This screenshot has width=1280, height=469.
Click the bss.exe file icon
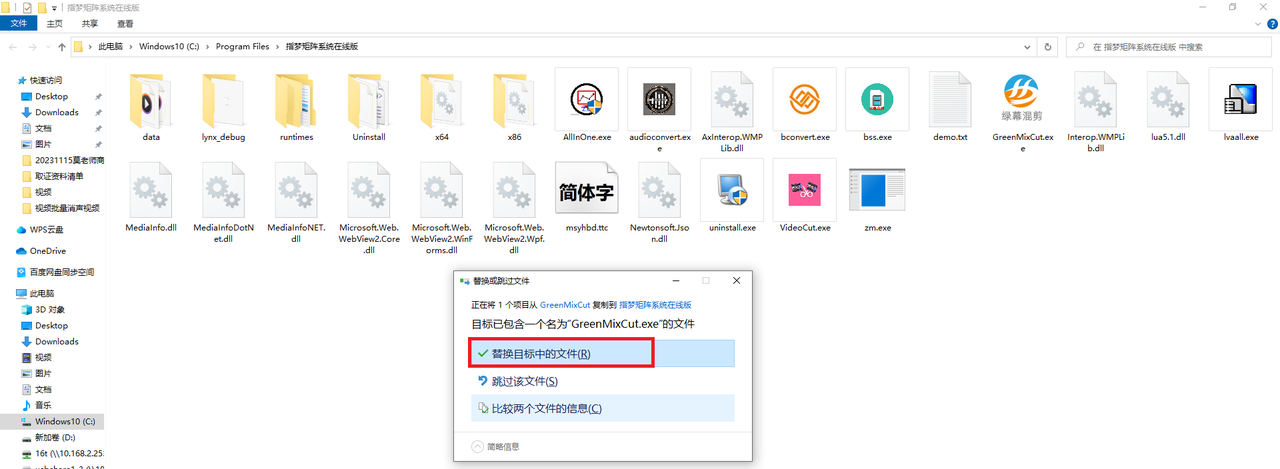coord(876,100)
